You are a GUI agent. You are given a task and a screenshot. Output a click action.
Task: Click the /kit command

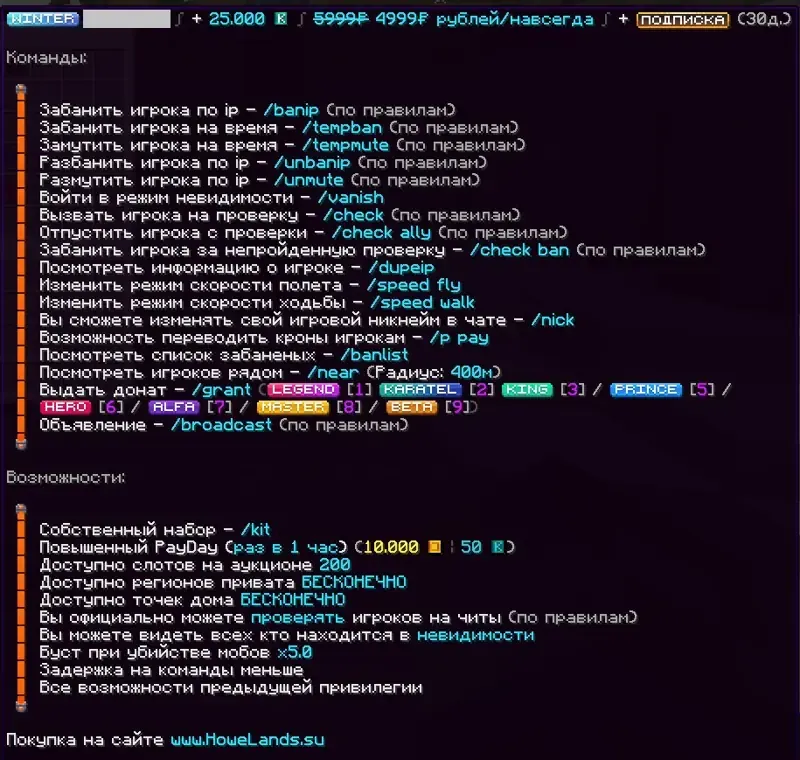(256, 529)
